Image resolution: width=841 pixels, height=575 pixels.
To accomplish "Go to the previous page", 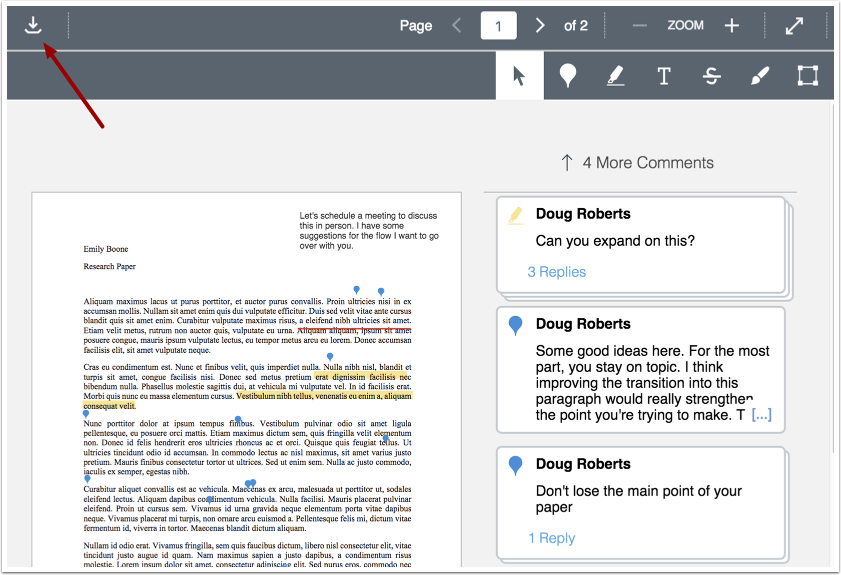I will (457, 25).
